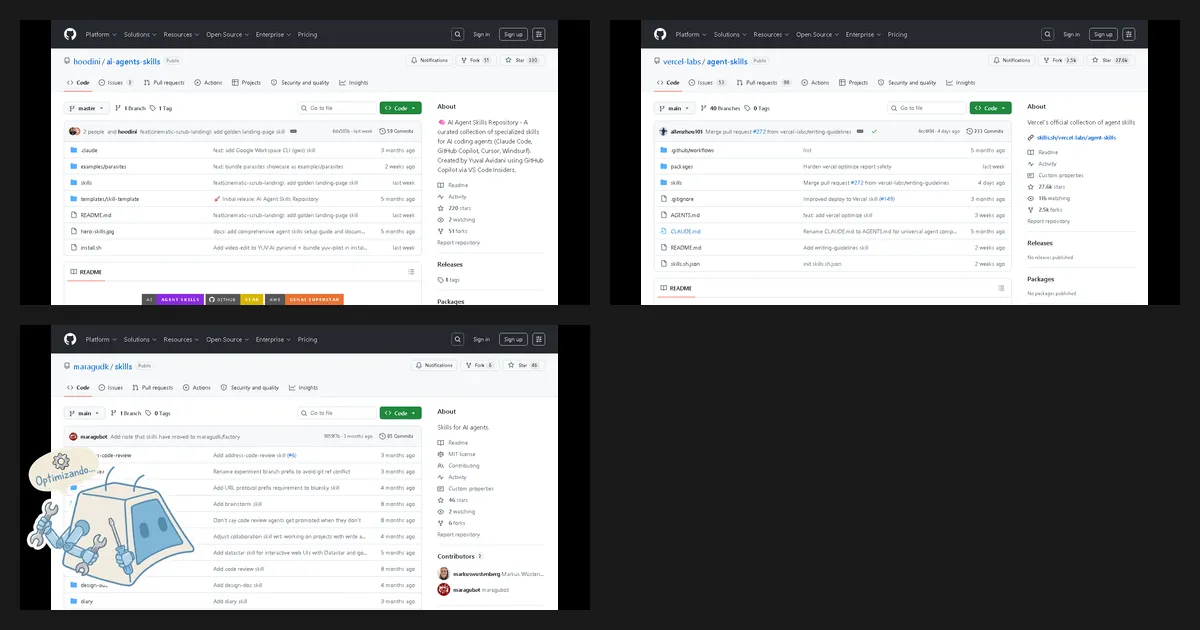
Task: Open Security and quality tab in vercel-labs repo
Action: pos(907,83)
